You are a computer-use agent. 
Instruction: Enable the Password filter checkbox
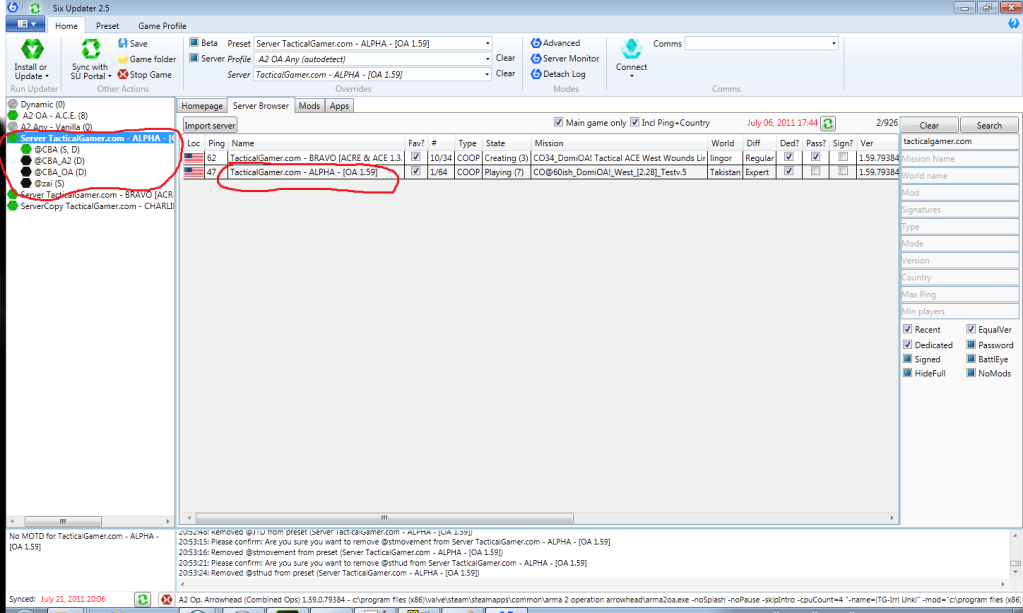click(x=971, y=344)
